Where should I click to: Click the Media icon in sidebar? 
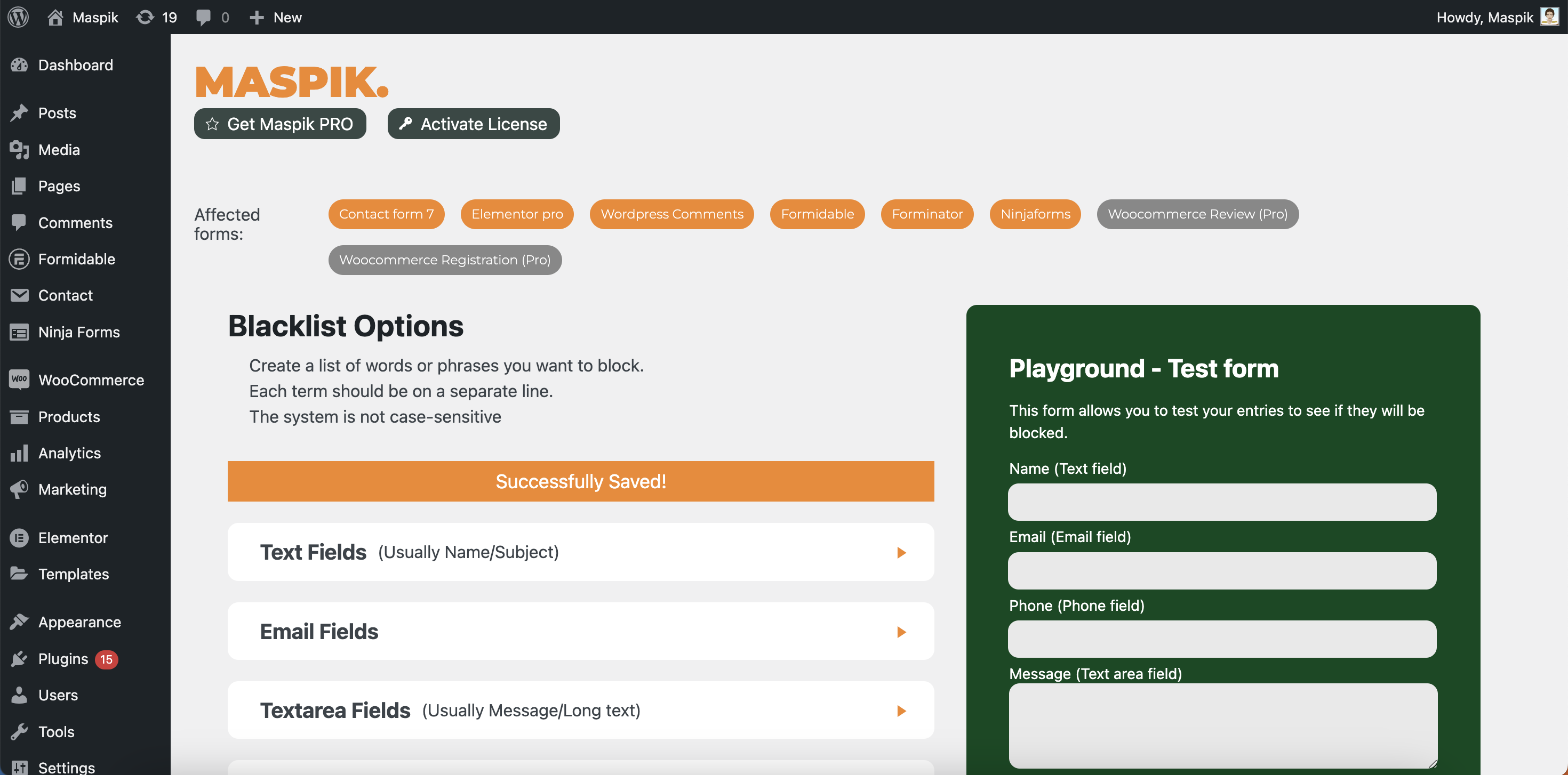pos(20,150)
